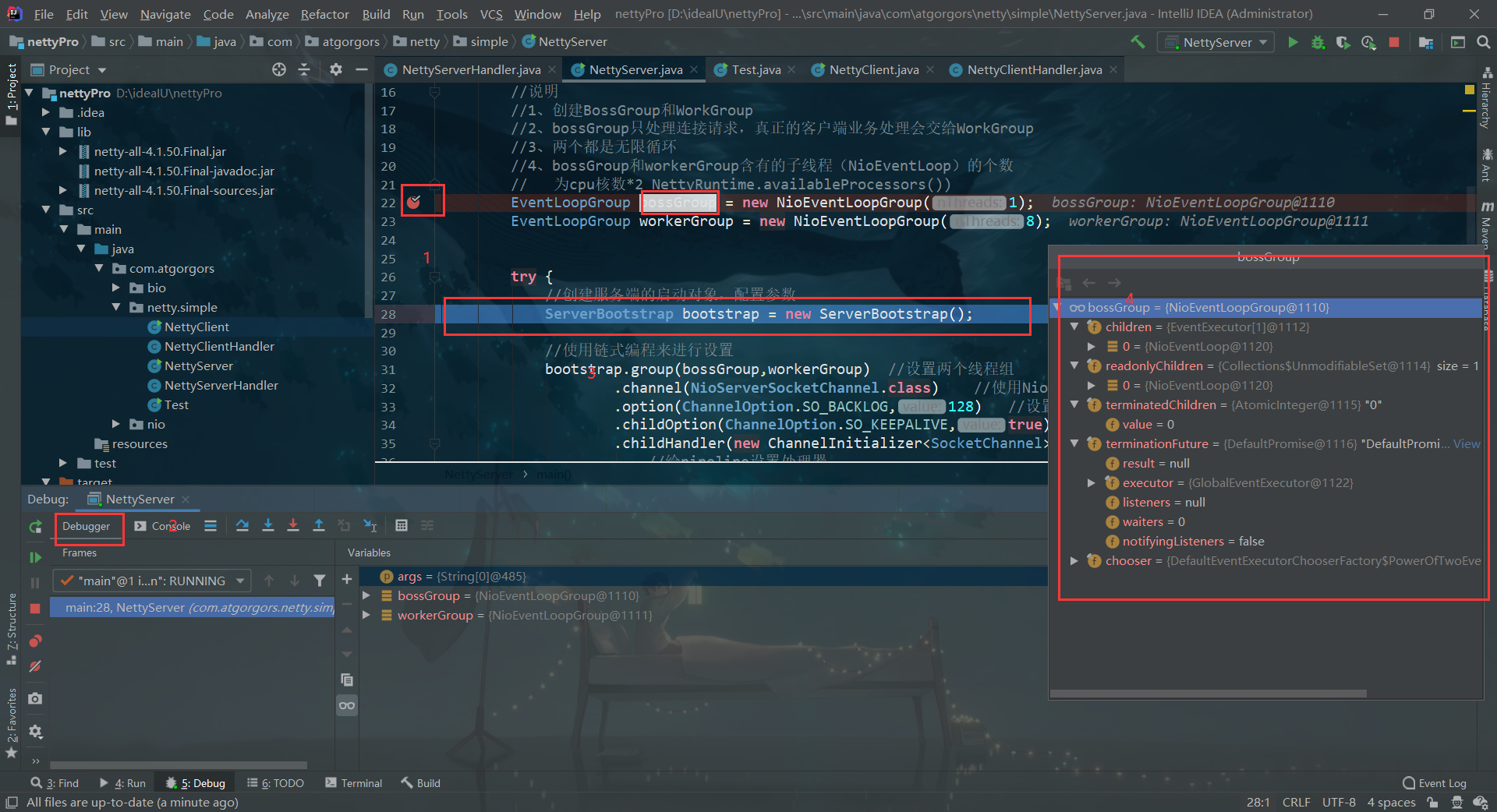
Task: Stop the running process from the top toolbar
Action: point(1394,42)
